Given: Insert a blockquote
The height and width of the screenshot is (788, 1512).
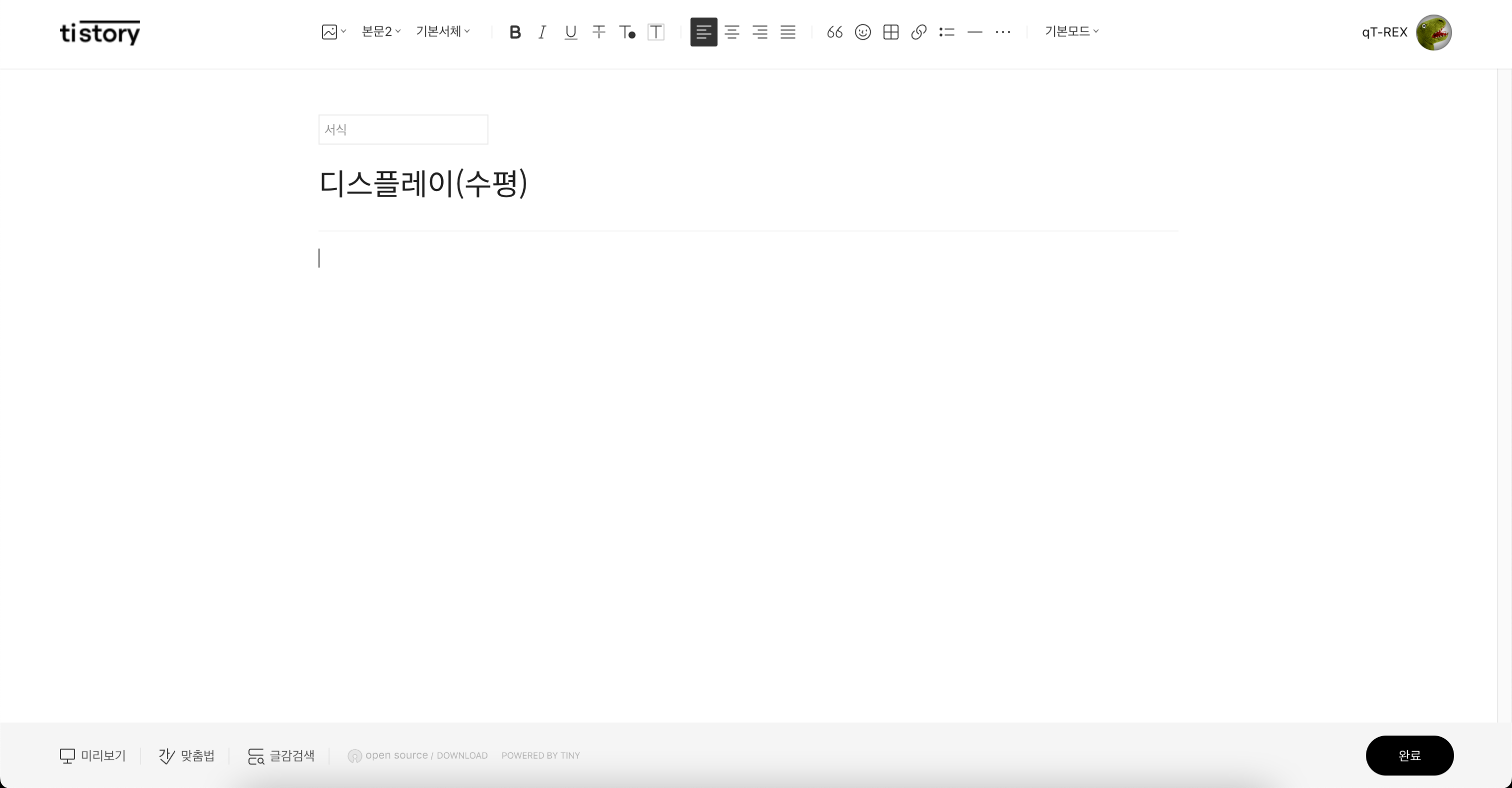Looking at the screenshot, I should 834,32.
